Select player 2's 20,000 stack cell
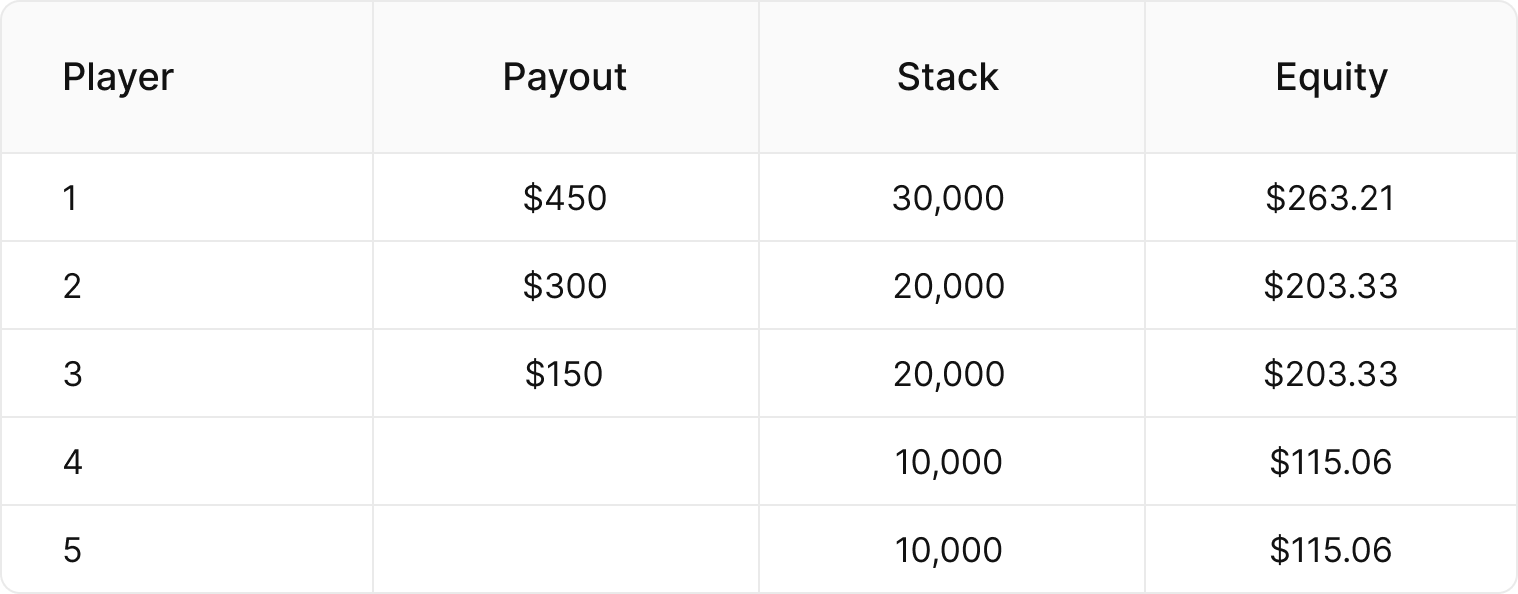Screen dimensions: 1518x594 click(x=948, y=286)
